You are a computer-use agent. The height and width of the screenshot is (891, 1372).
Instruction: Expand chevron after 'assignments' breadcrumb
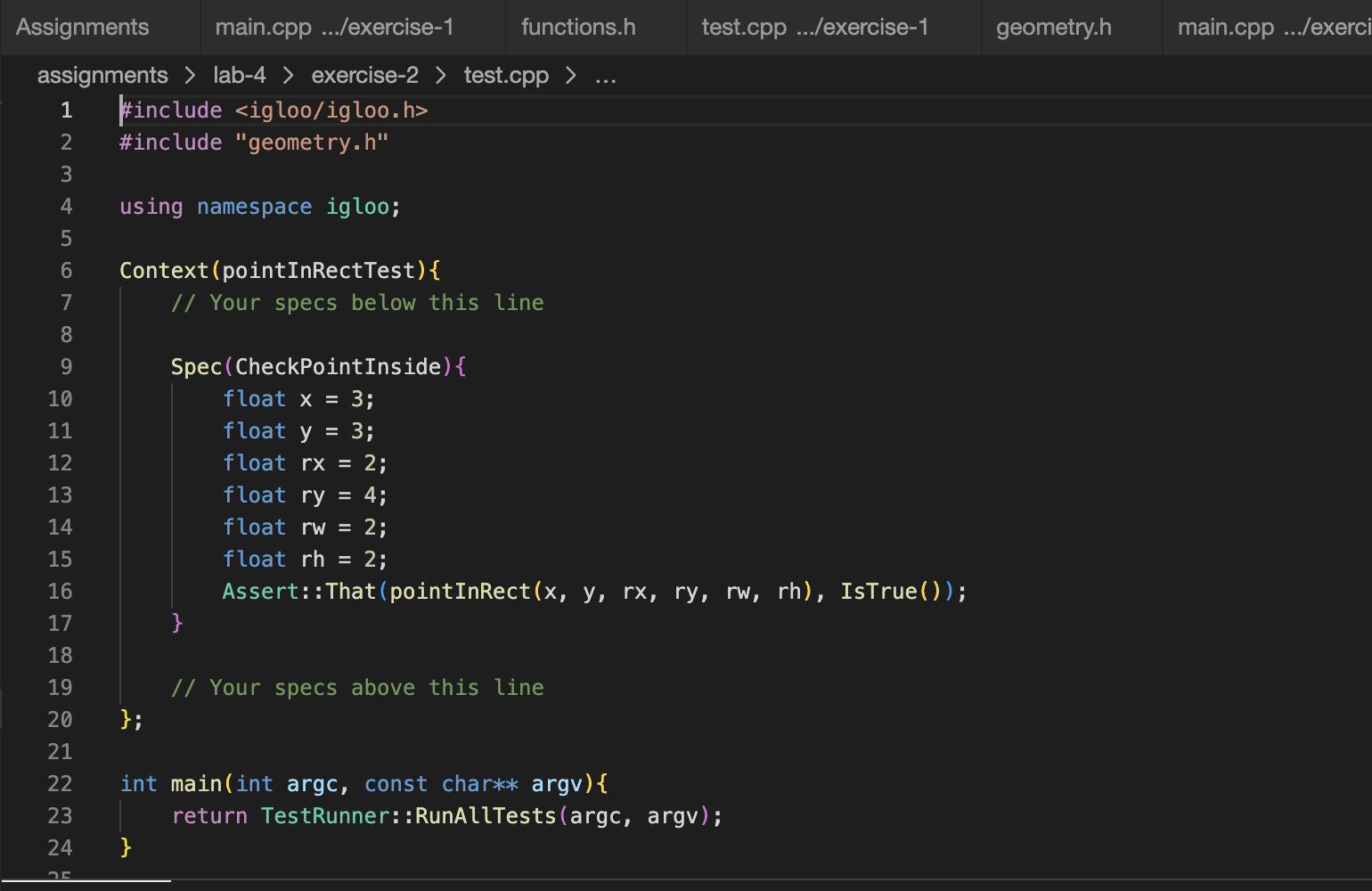pyautogui.click(x=191, y=76)
